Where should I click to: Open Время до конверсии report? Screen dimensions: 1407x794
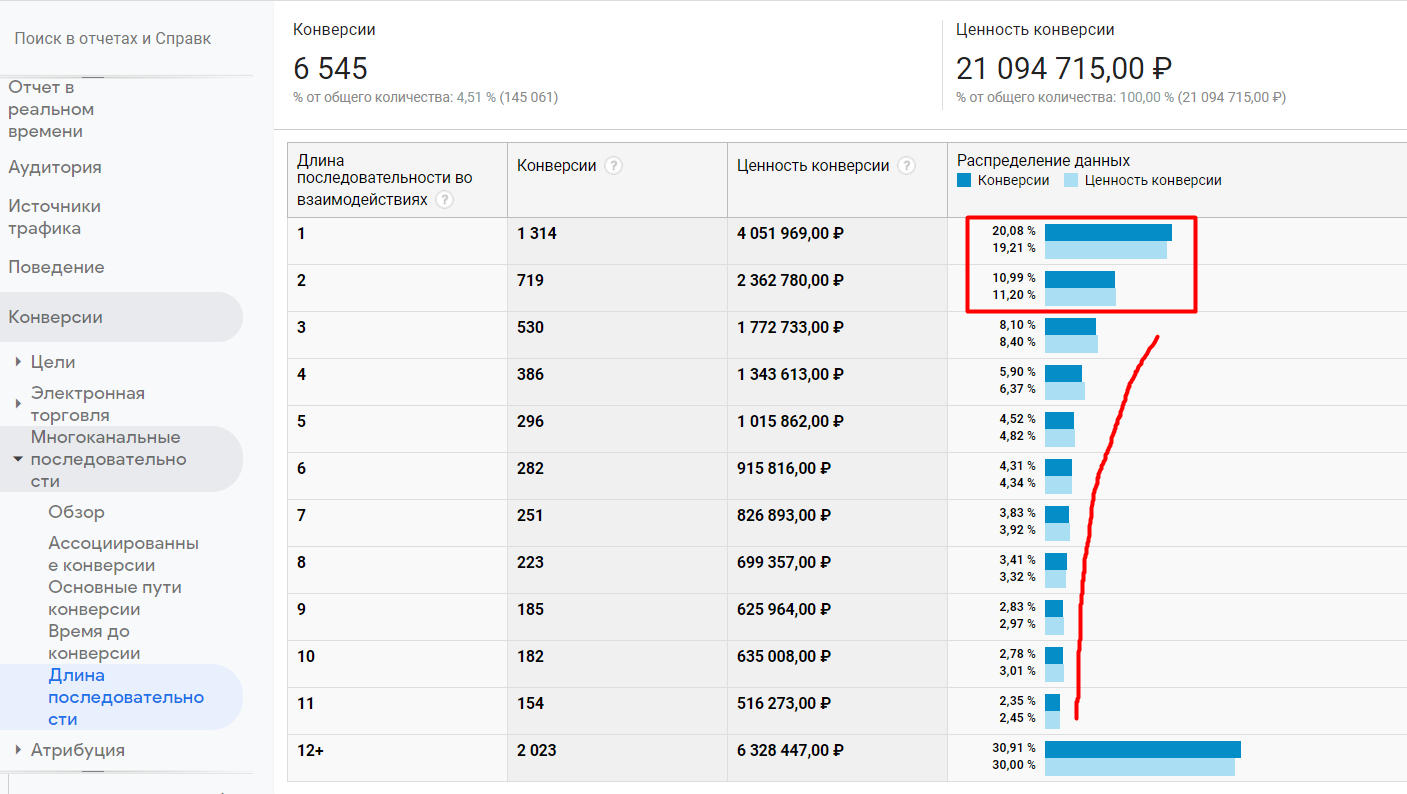click(x=94, y=642)
